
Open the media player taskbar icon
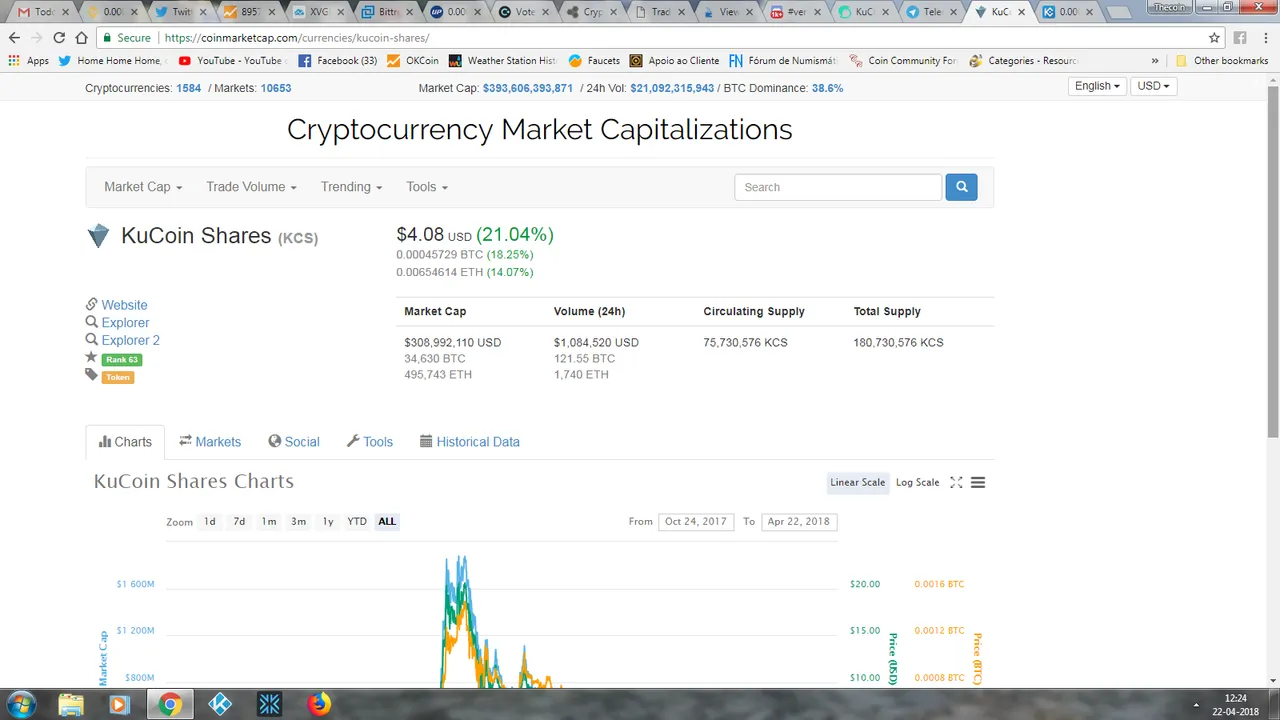tap(119, 705)
